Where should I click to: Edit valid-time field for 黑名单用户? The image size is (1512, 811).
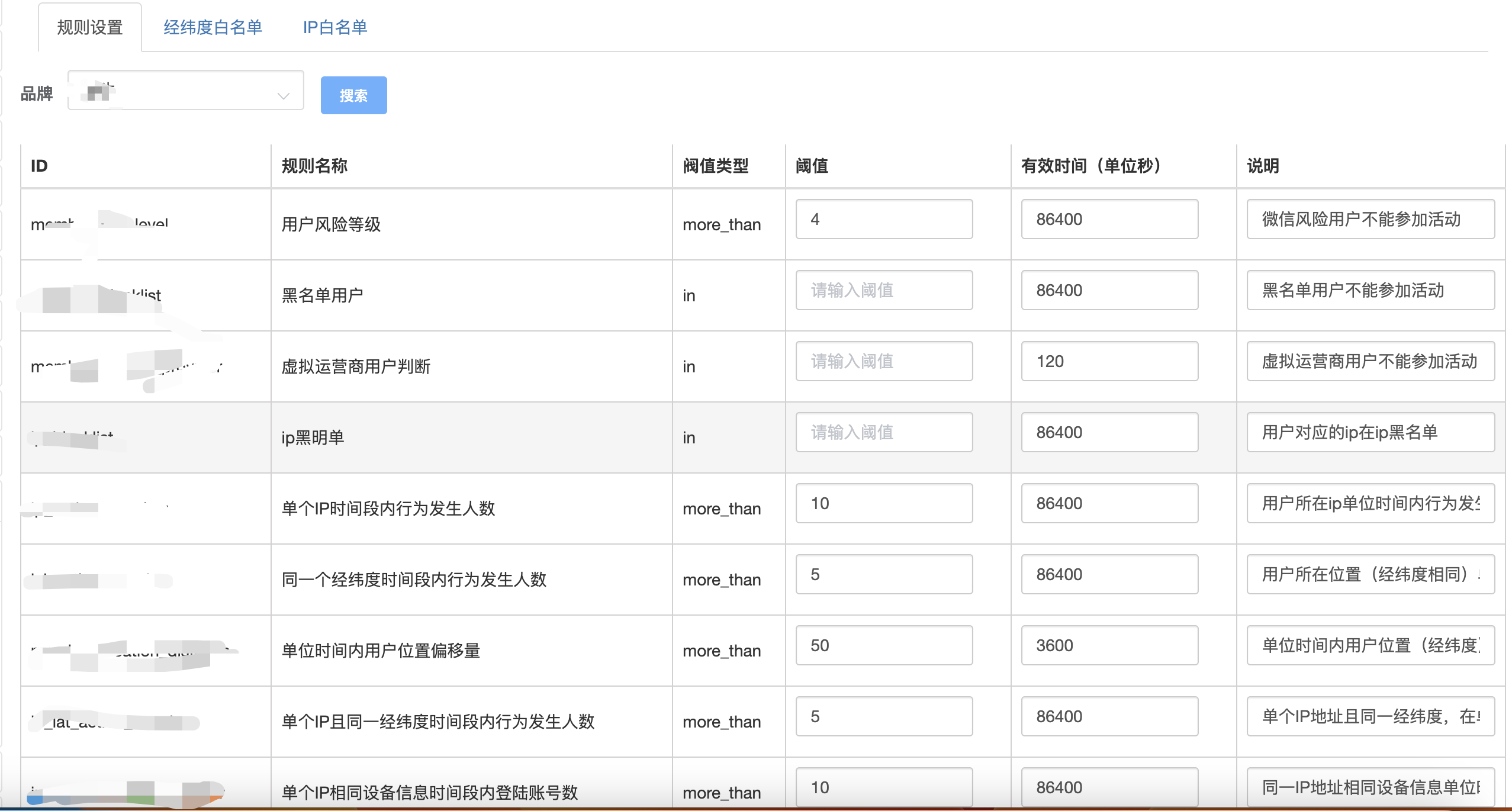pos(1109,290)
